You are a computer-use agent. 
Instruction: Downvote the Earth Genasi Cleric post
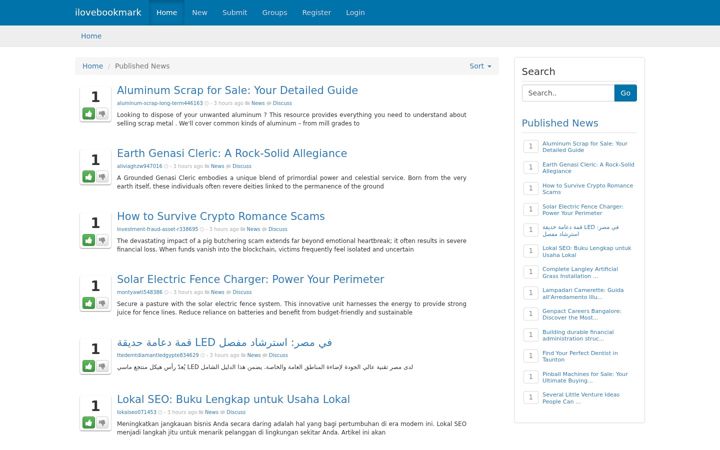[x=102, y=176]
